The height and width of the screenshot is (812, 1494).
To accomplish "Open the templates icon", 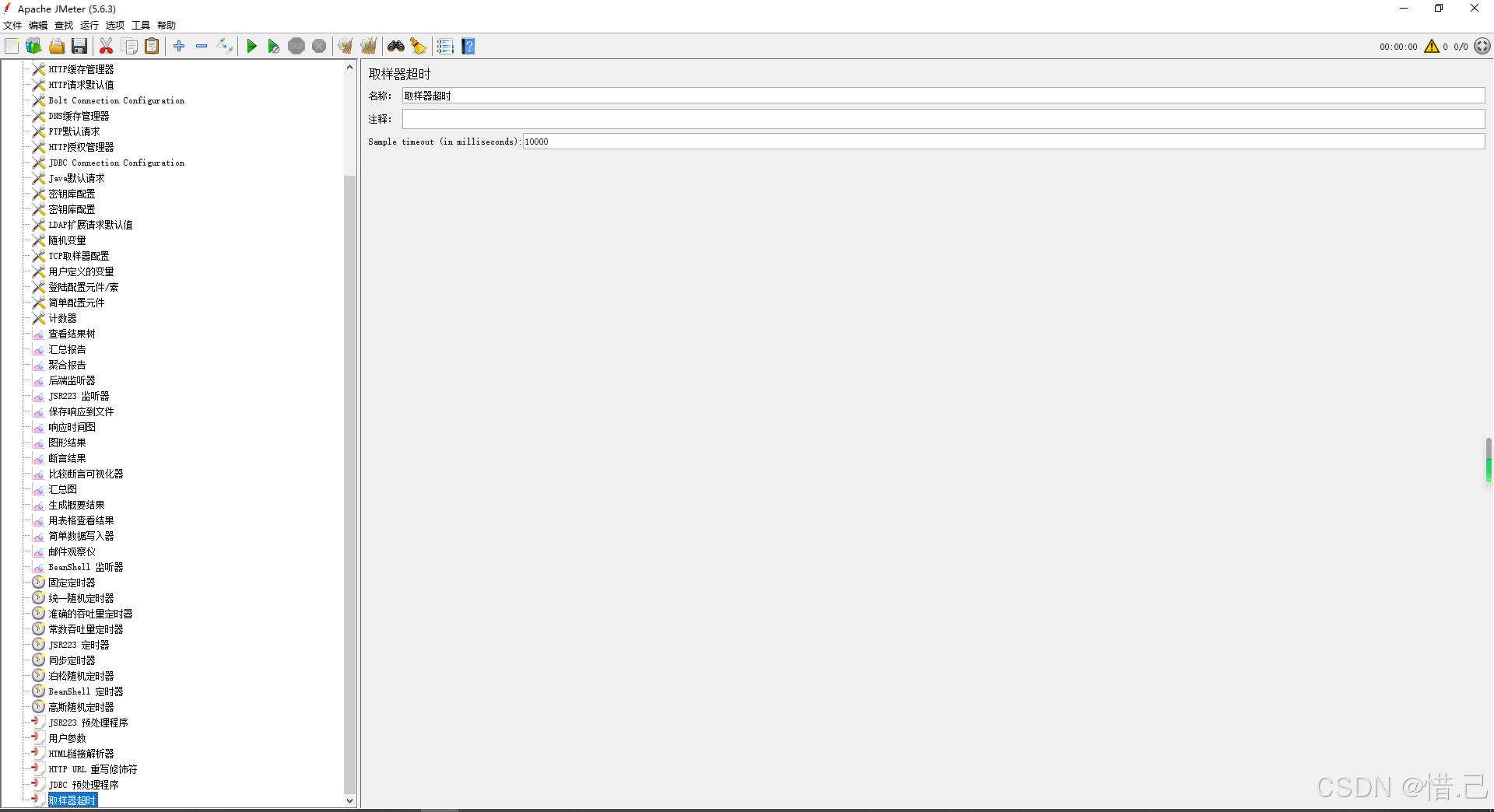I will pos(33,47).
